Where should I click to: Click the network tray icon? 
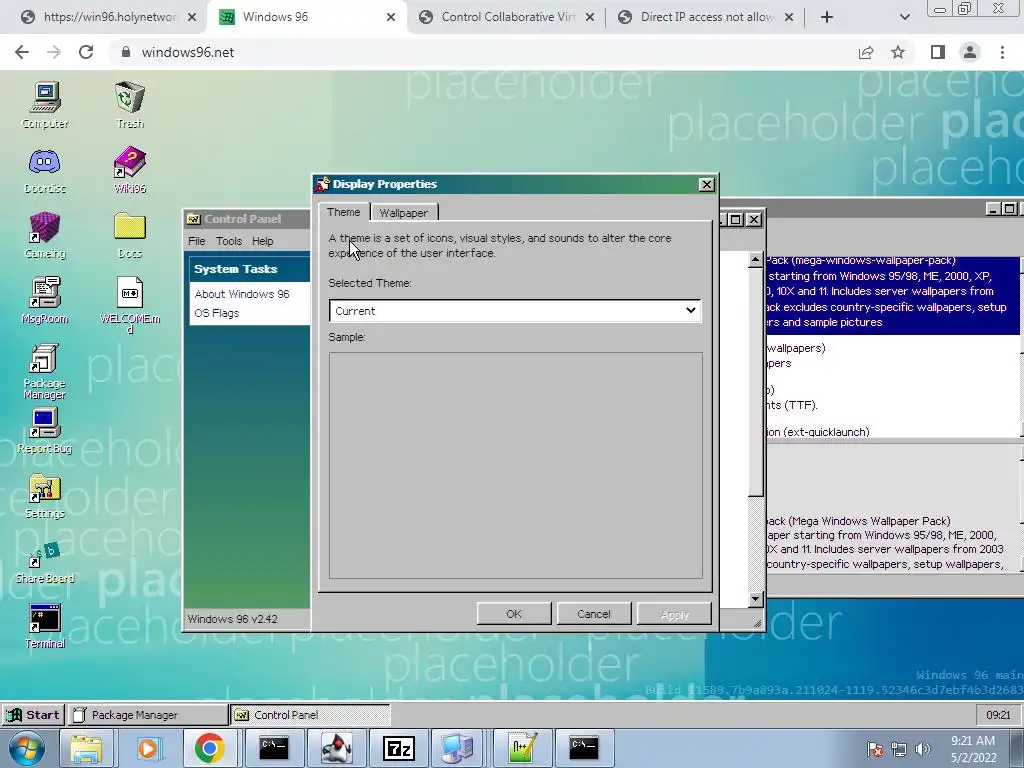pyautogui.click(x=899, y=749)
